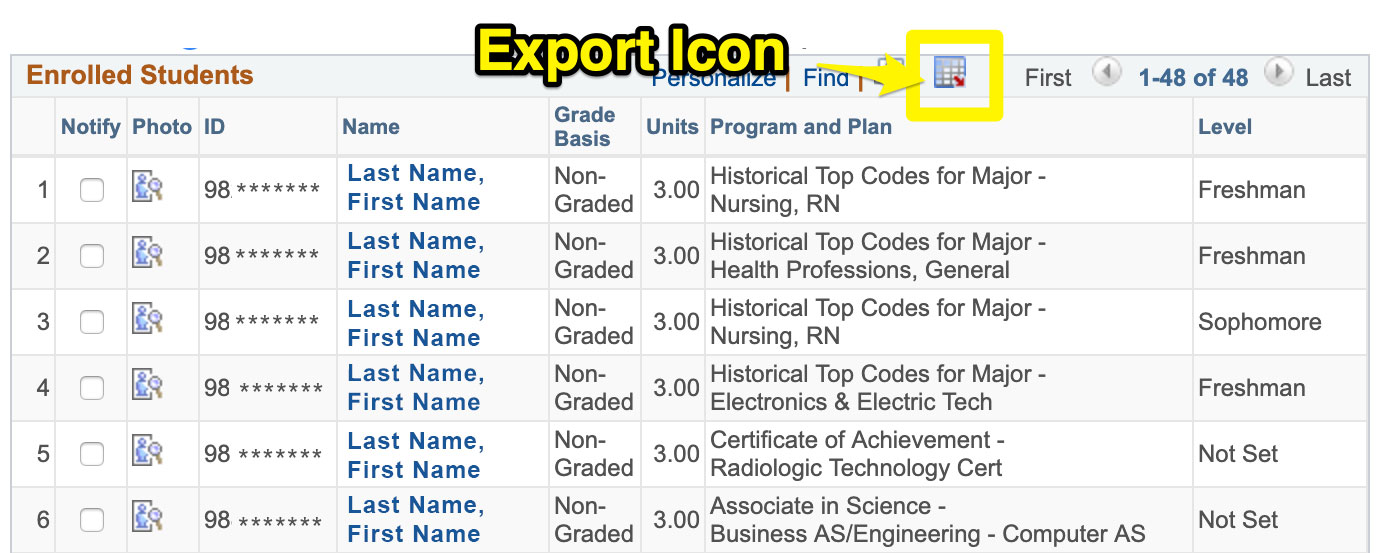Sort by Program and Plan column header
This screenshot has height=553, width=1384.
pos(800,127)
